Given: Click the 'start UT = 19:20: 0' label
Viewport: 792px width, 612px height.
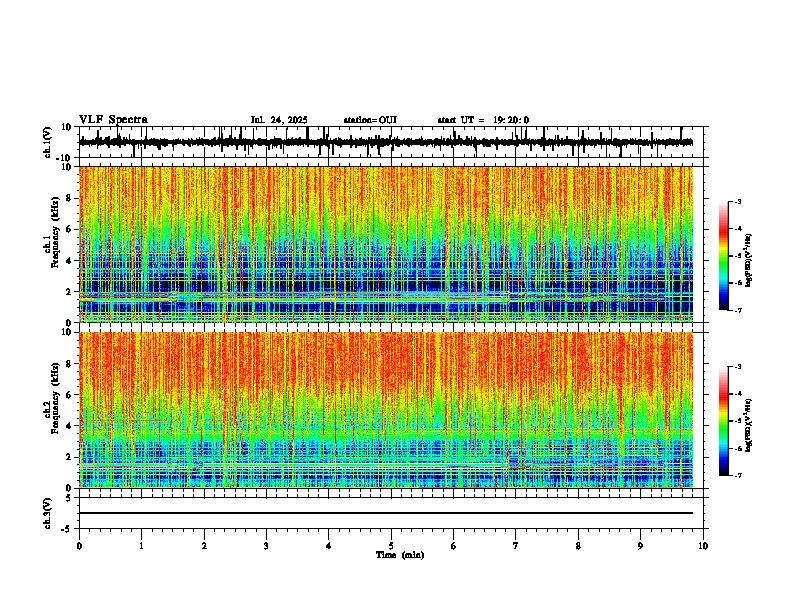Looking at the screenshot, I should [x=483, y=120].
